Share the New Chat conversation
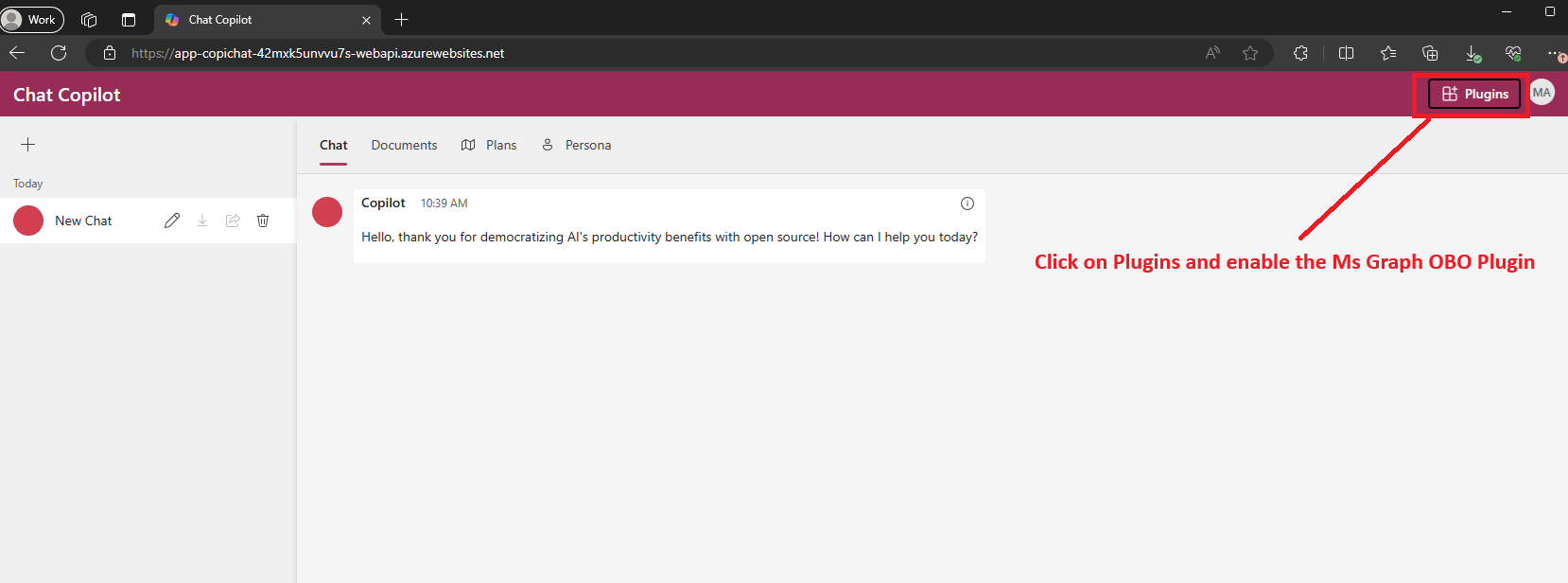This screenshot has width=1568, height=583. (x=233, y=221)
